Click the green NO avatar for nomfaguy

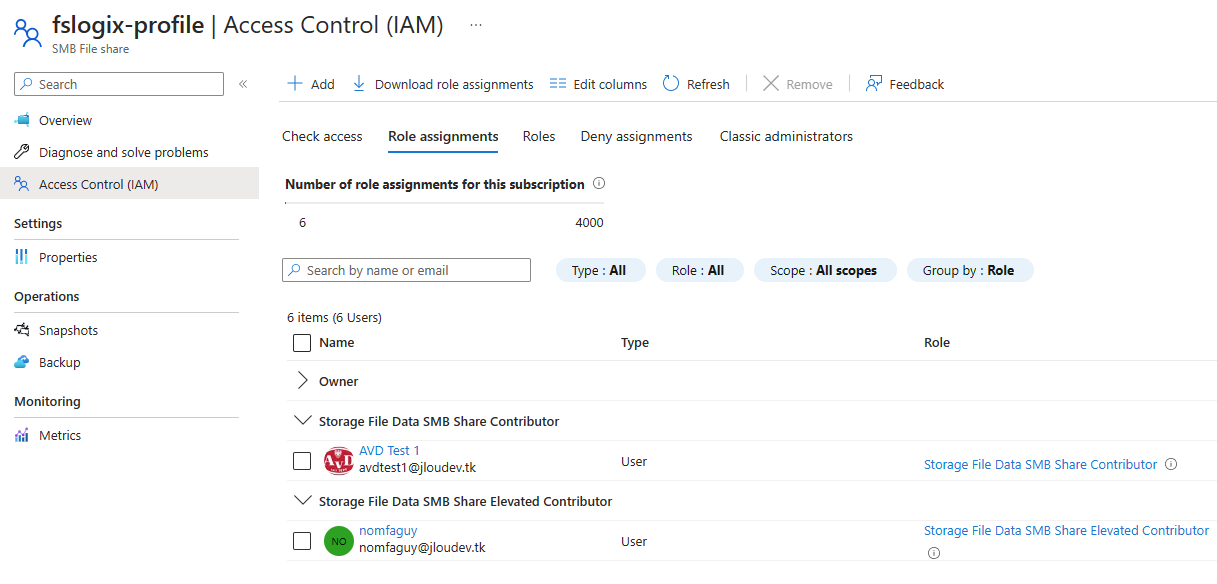(339, 541)
